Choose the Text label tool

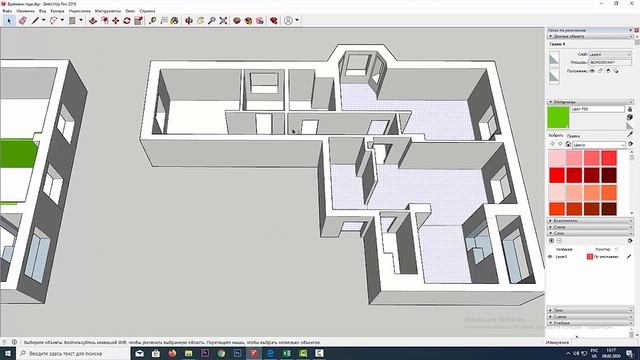tap(164, 20)
